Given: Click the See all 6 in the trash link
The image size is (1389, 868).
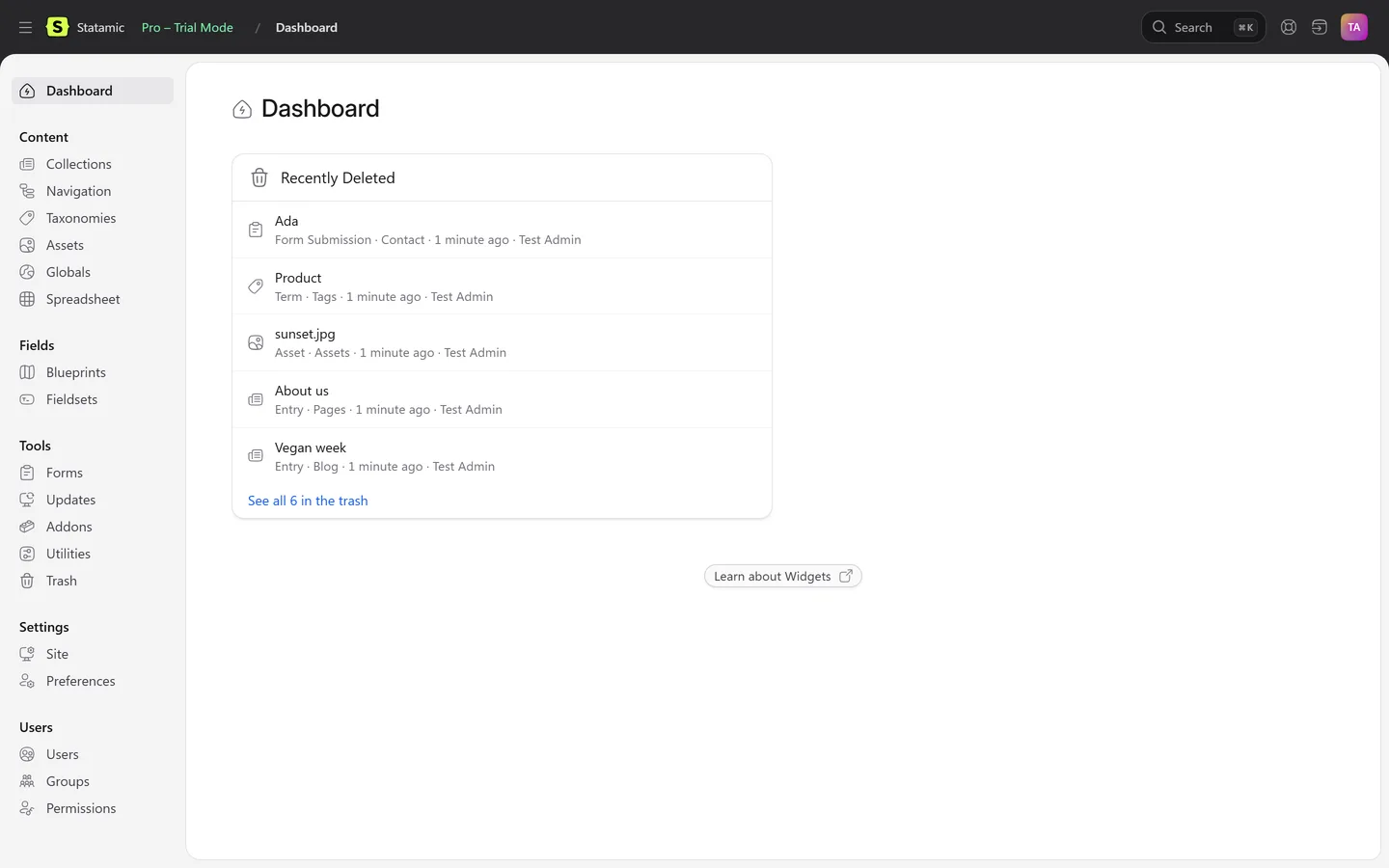Looking at the screenshot, I should pyautogui.click(x=308, y=501).
